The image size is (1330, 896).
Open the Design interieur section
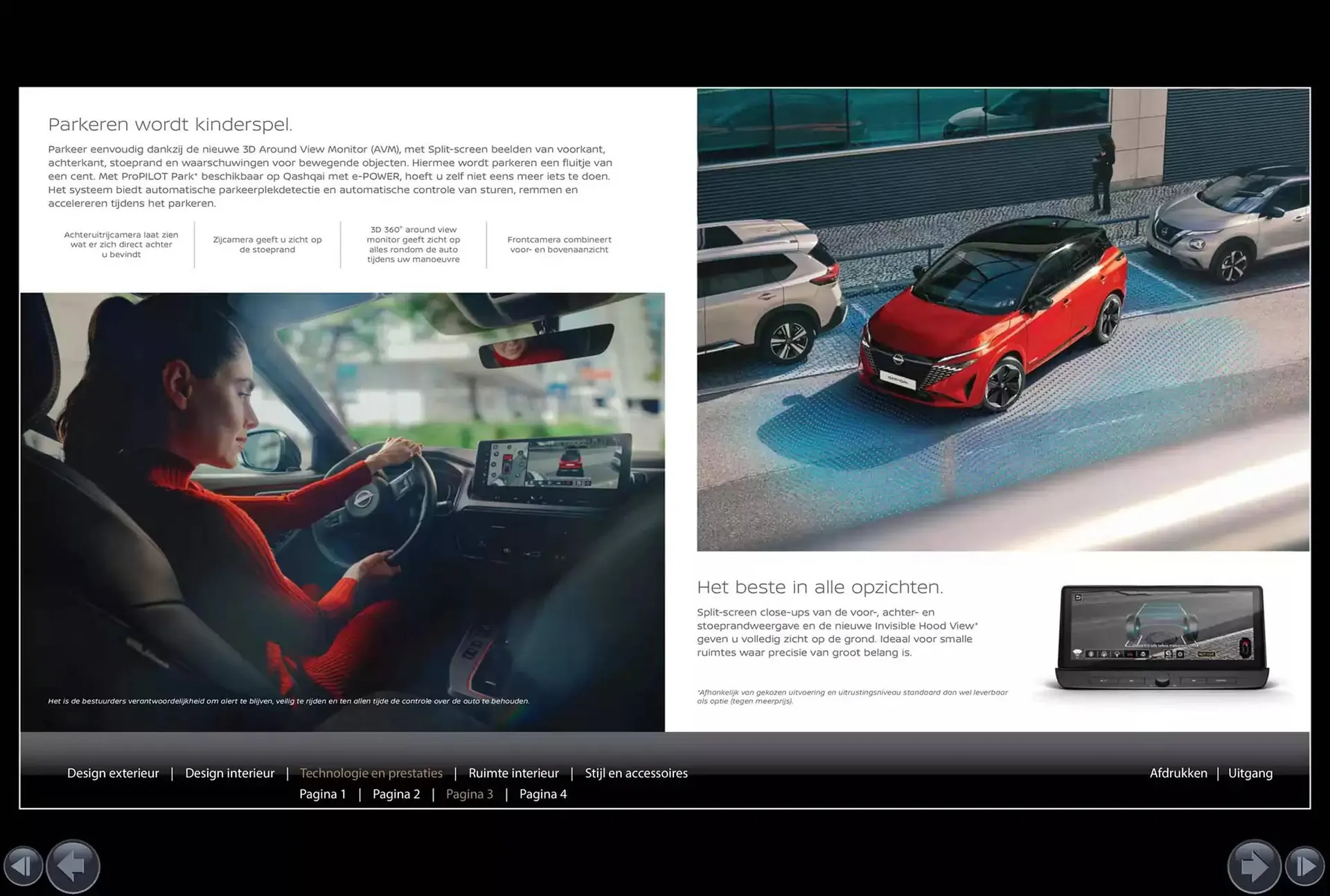click(229, 773)
